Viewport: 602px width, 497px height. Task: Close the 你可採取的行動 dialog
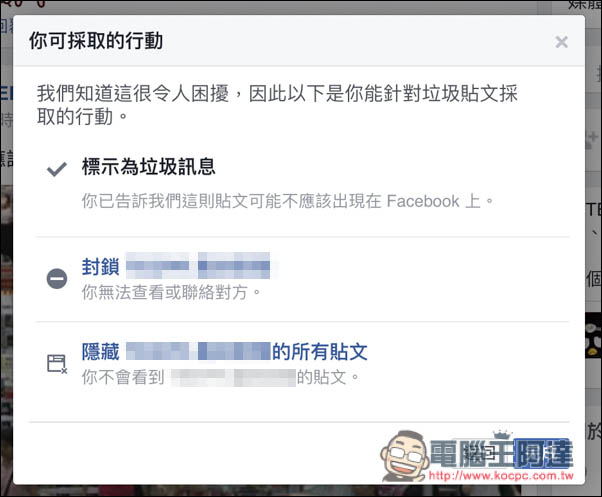click(561, 42)
